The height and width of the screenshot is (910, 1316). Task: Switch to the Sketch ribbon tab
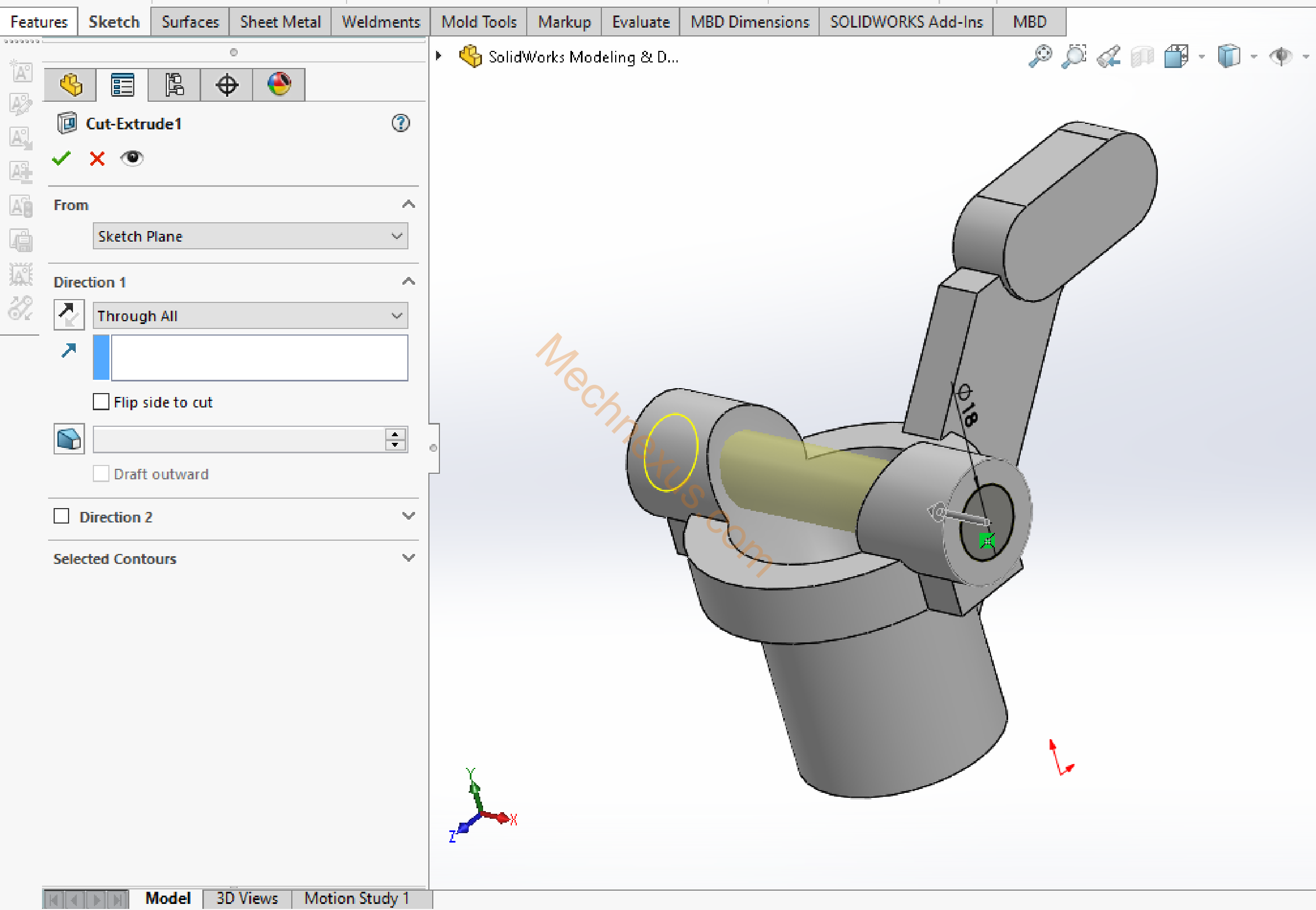(114, 22)
